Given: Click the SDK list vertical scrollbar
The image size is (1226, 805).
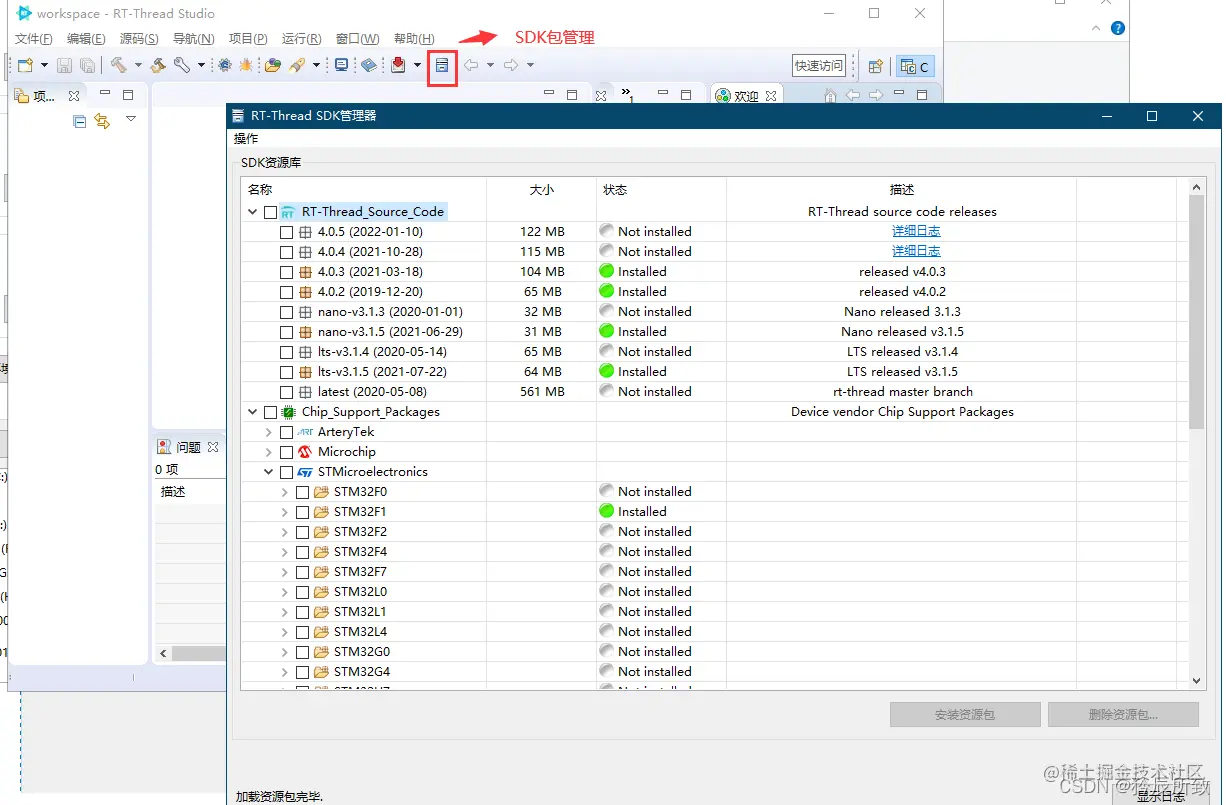Looking at the screenshot, I should [1197, 434].
